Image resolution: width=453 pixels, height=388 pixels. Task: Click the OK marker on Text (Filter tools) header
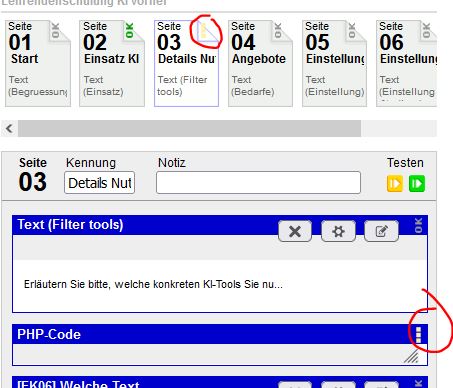[419, 225]
